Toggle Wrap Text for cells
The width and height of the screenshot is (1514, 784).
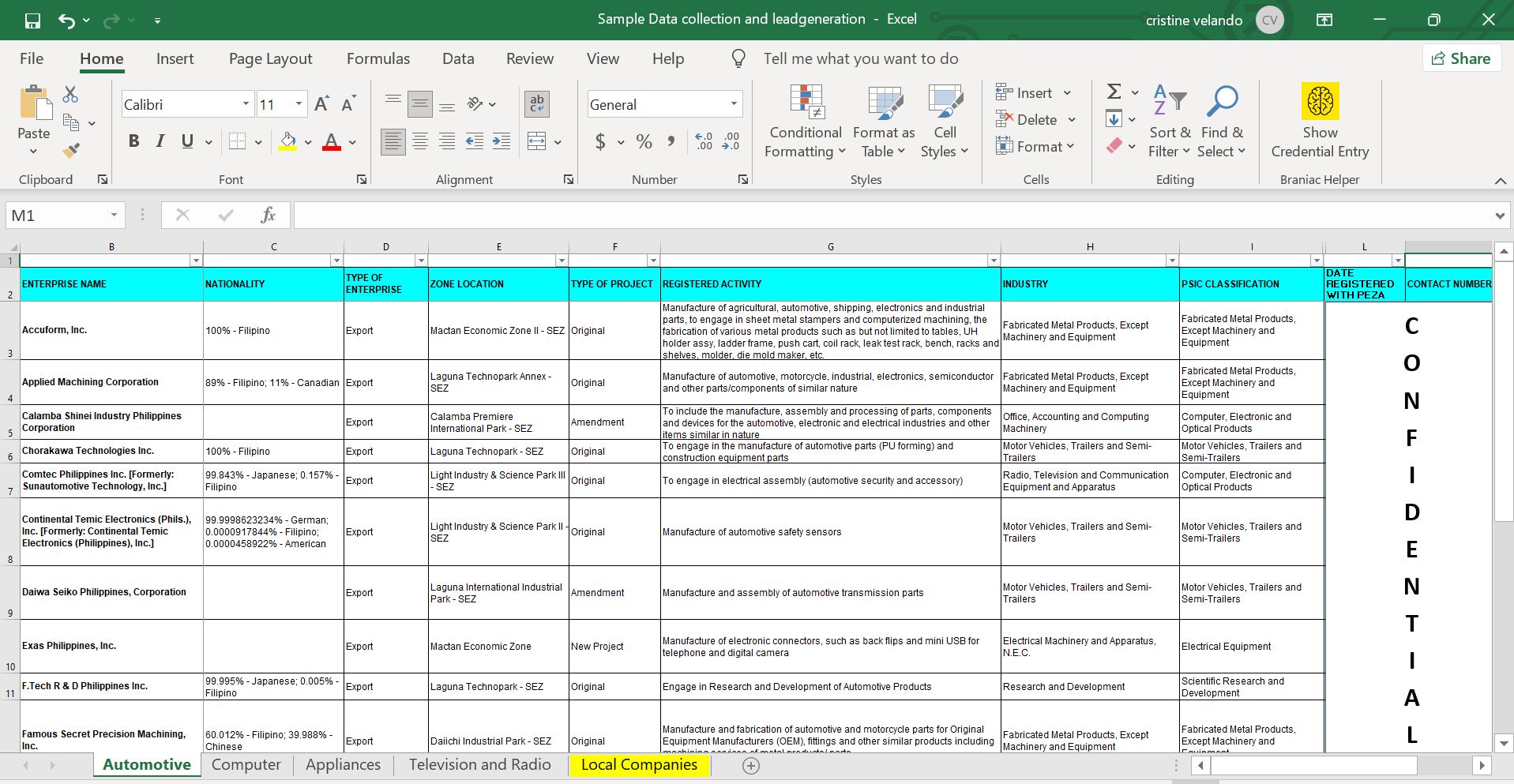pyautogui.click(x=537, y=103)
